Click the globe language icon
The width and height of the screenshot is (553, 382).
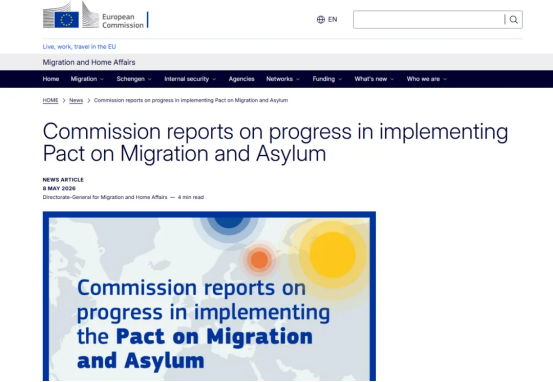pos(321,20)
